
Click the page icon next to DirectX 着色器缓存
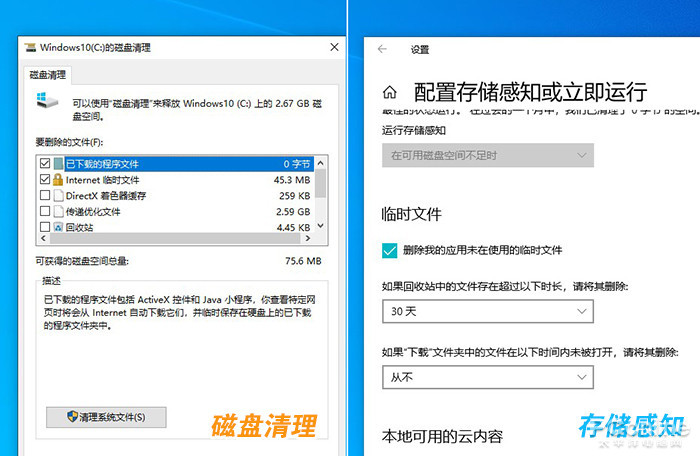pos(58,196)
